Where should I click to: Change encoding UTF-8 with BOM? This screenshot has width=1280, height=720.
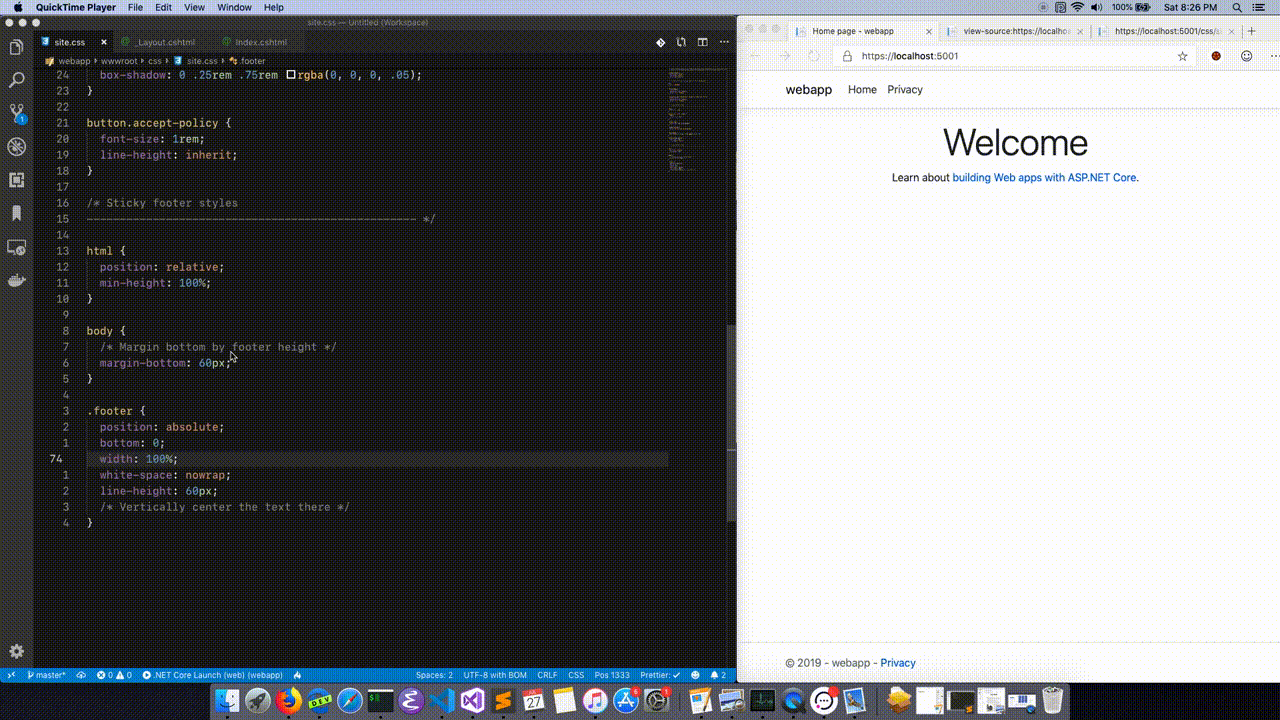495,675
